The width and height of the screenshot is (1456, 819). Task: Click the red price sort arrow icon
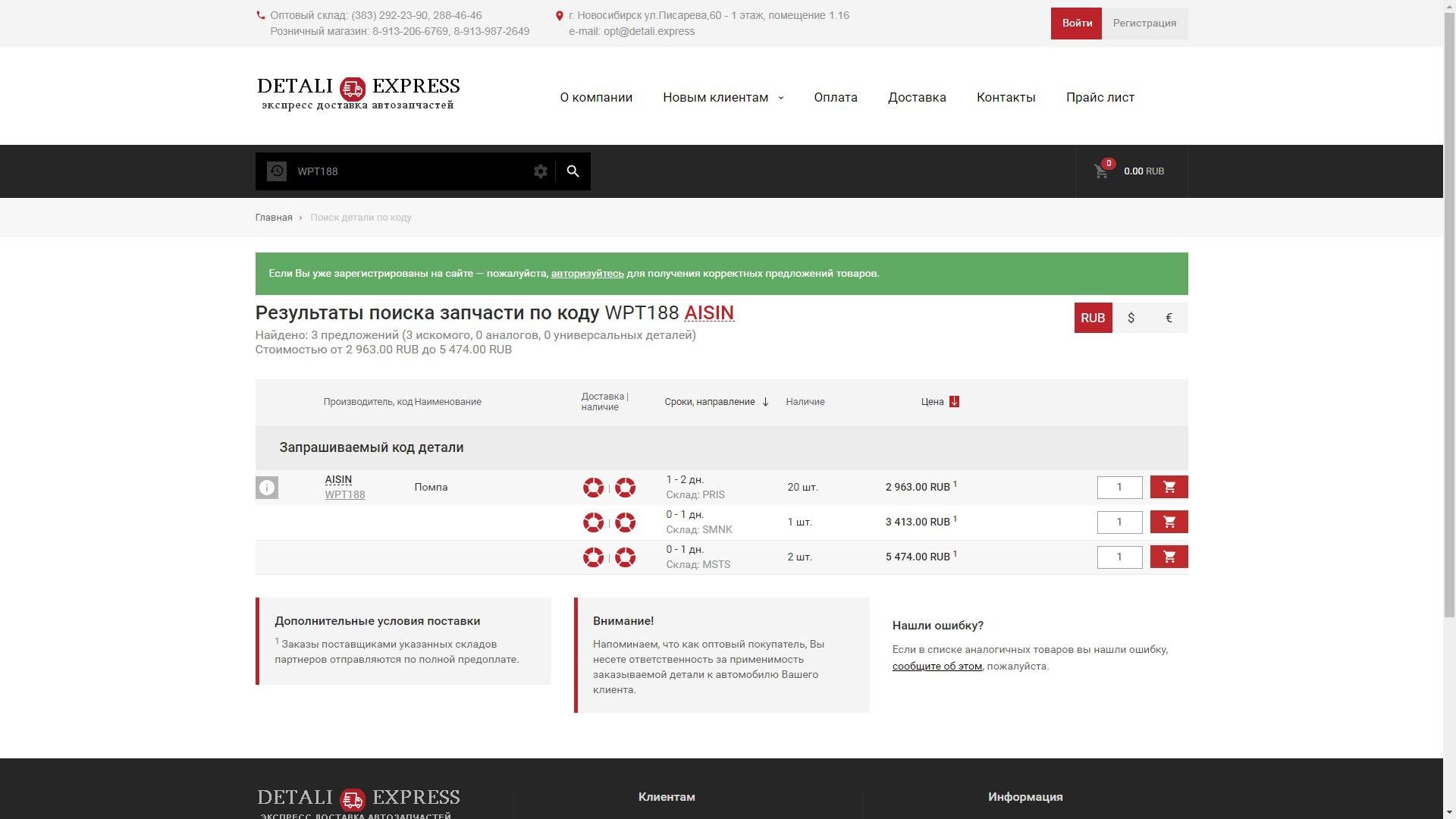(954, 402)
